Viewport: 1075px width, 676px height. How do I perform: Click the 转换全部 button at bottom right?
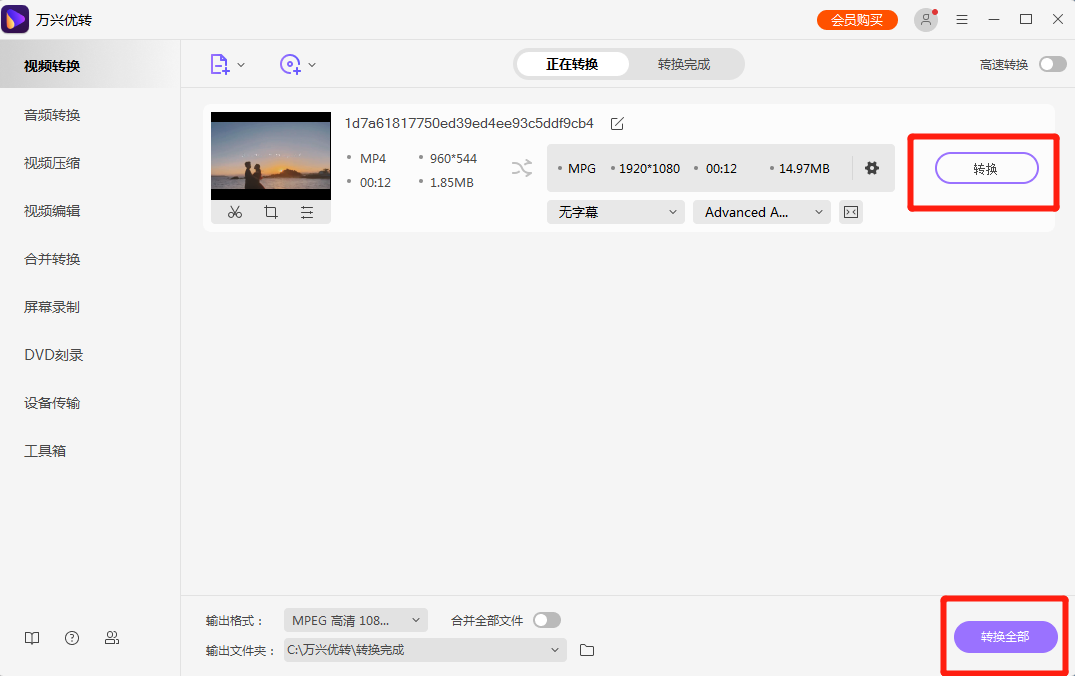(x=1004, y=637)
